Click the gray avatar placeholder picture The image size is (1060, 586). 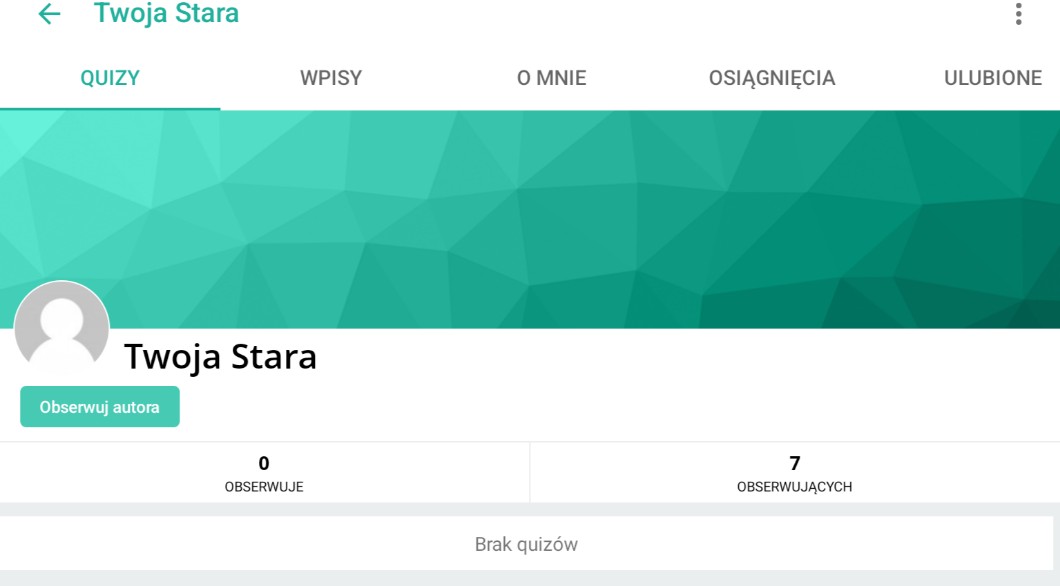coord(62,328)
